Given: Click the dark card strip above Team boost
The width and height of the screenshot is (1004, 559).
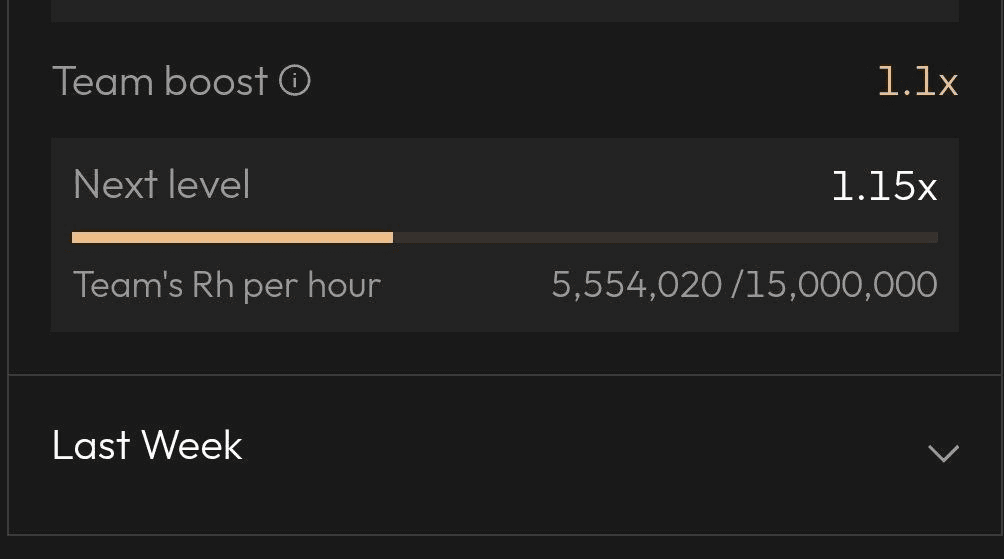Looking at the screenshot, I should 505,10.
